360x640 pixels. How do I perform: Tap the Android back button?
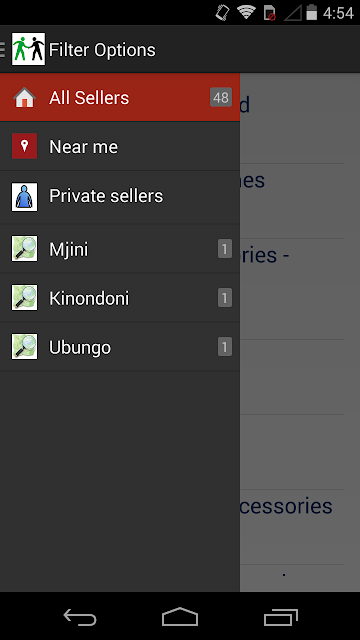[80, 617]
